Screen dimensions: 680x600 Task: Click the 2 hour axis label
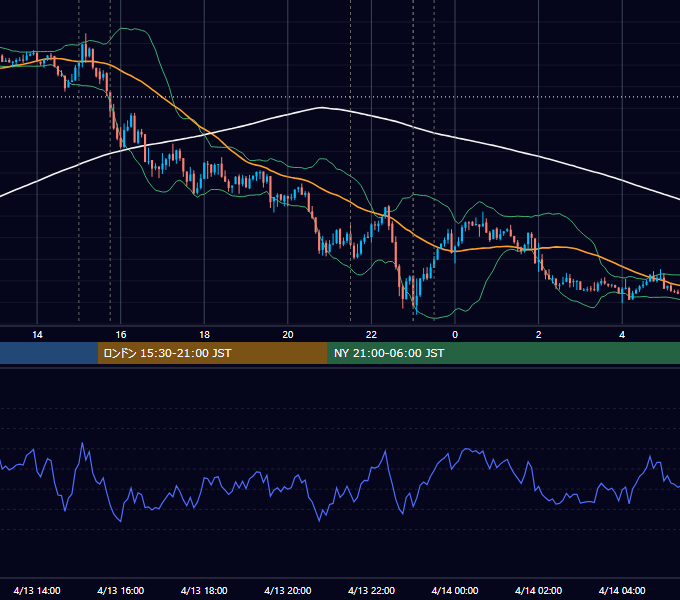[x=539, y=335]
